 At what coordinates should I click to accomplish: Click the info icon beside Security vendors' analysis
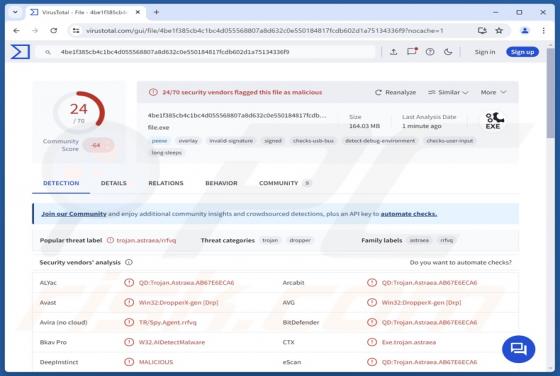tap(129, 262)
